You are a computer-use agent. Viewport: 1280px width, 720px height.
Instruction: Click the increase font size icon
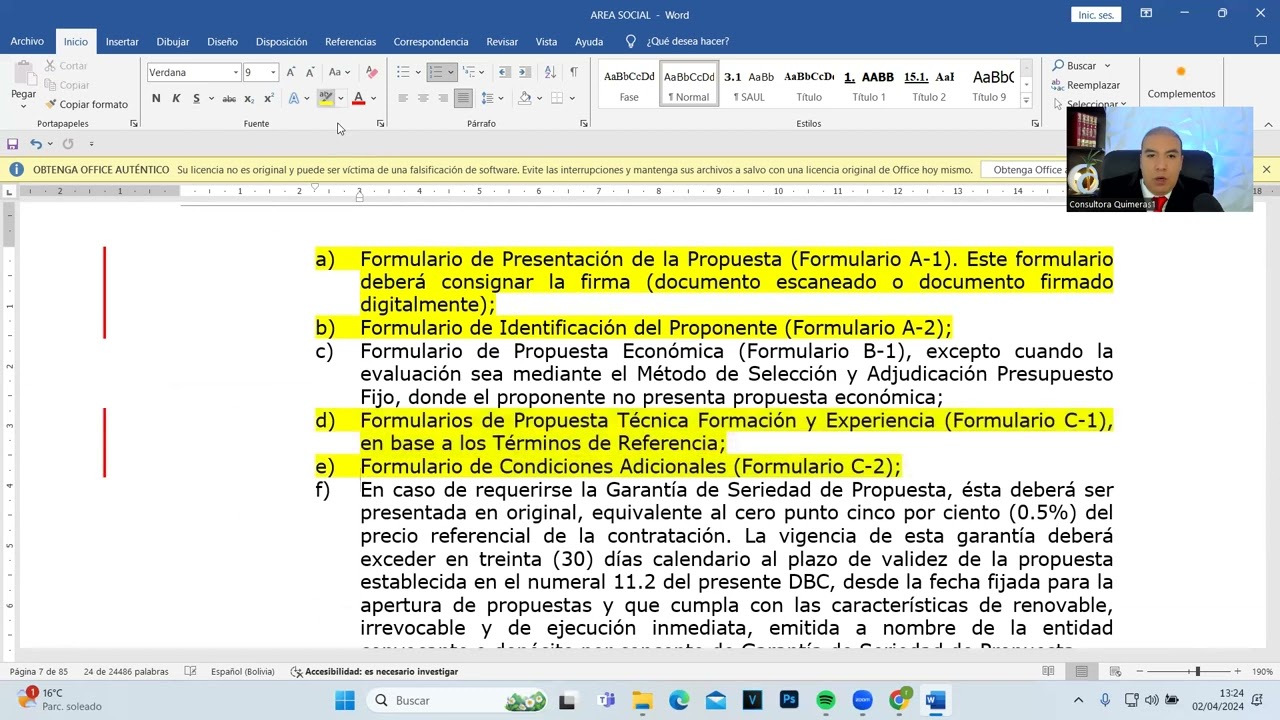291,72
